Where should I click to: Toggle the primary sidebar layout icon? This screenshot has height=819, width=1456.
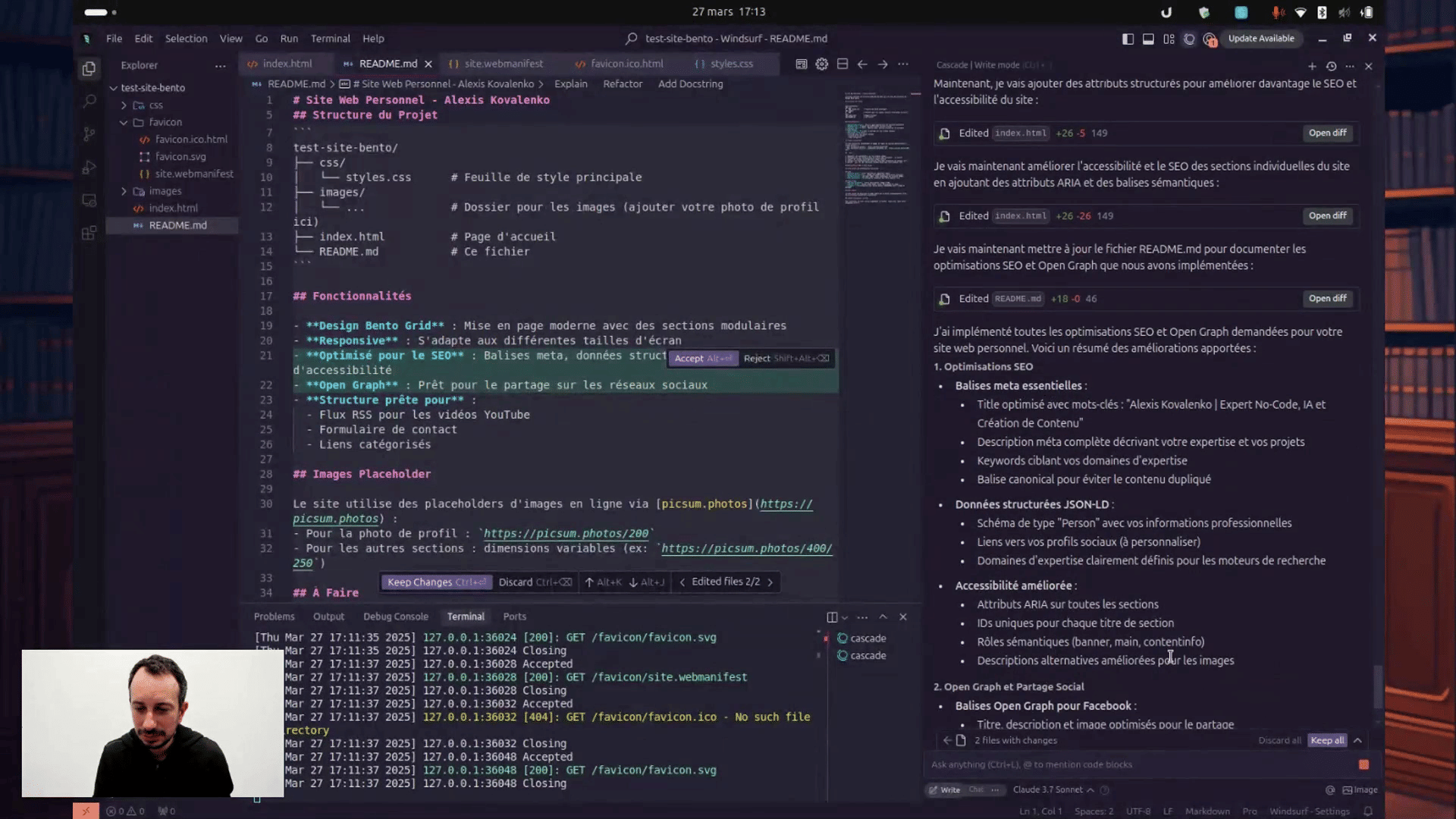click(1128, 39)
